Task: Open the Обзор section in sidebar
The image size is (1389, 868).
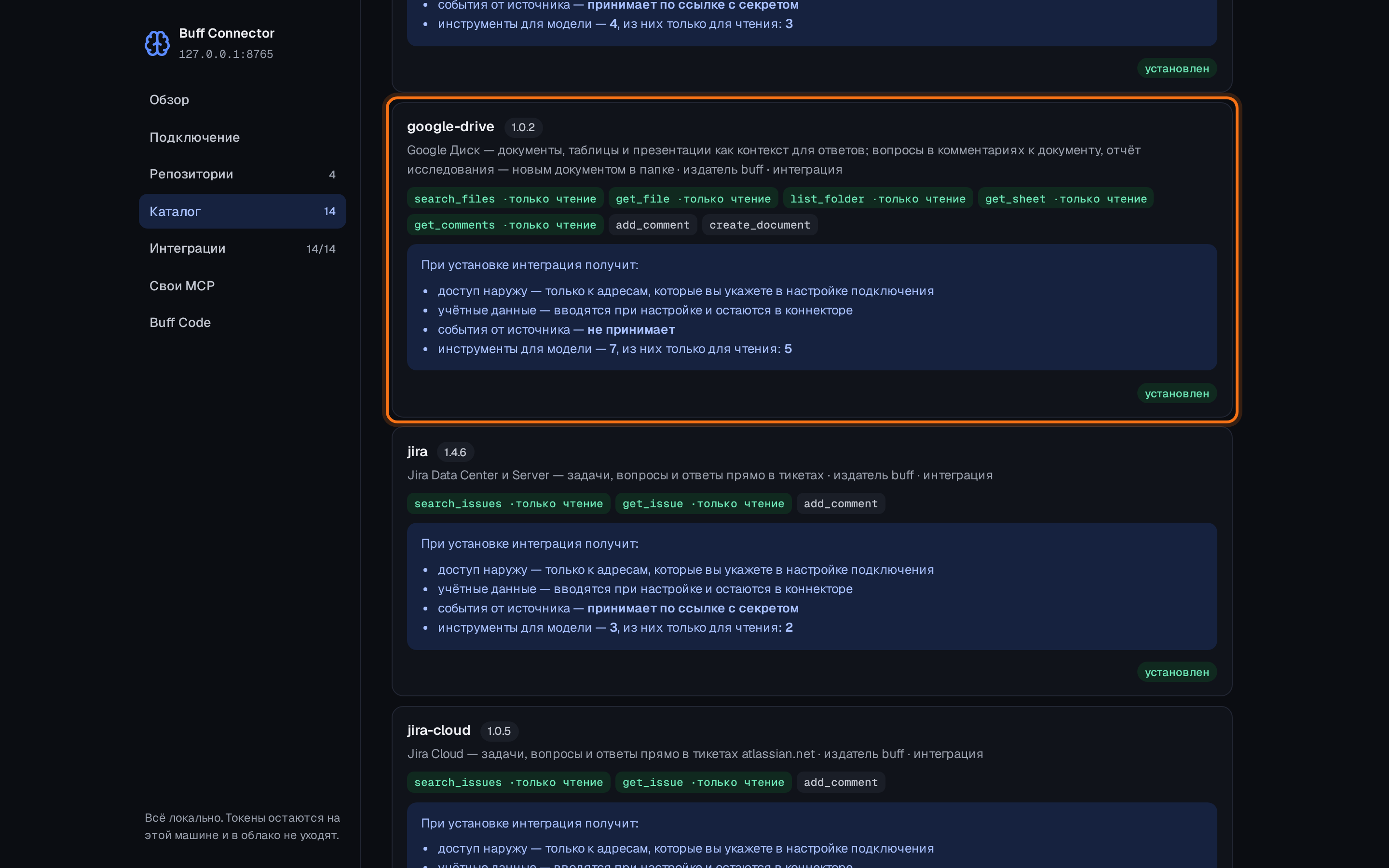Action: point(242,100)
